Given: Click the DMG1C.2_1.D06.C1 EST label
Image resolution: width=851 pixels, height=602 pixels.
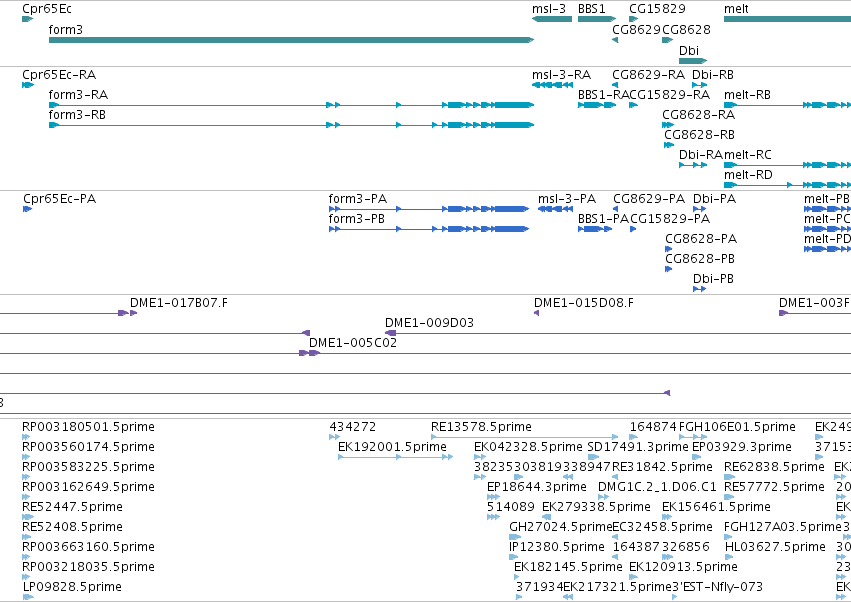Looking at the screenshot, I should [657, 487].
